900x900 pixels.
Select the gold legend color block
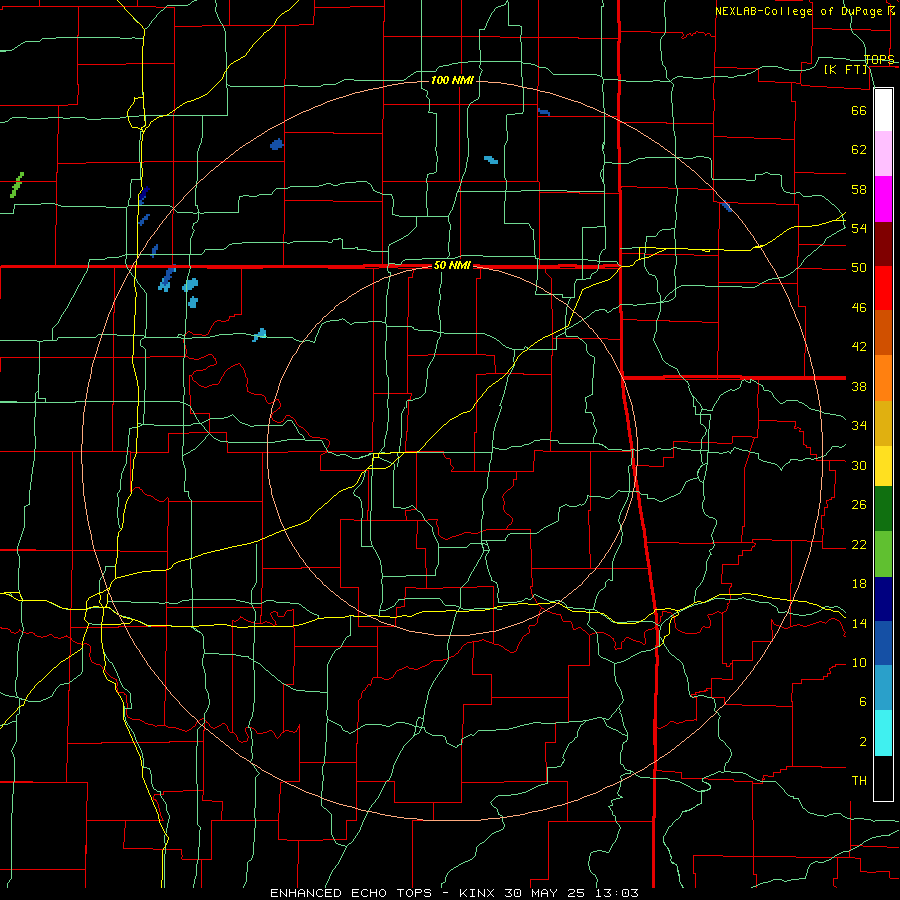point(883,424)
